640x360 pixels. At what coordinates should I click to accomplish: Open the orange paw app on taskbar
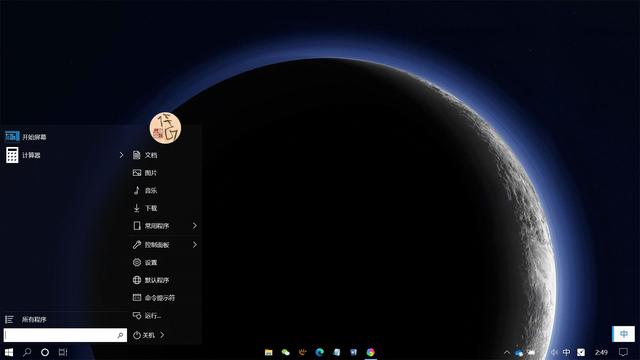pyautogui.click(x=302, y=352)
